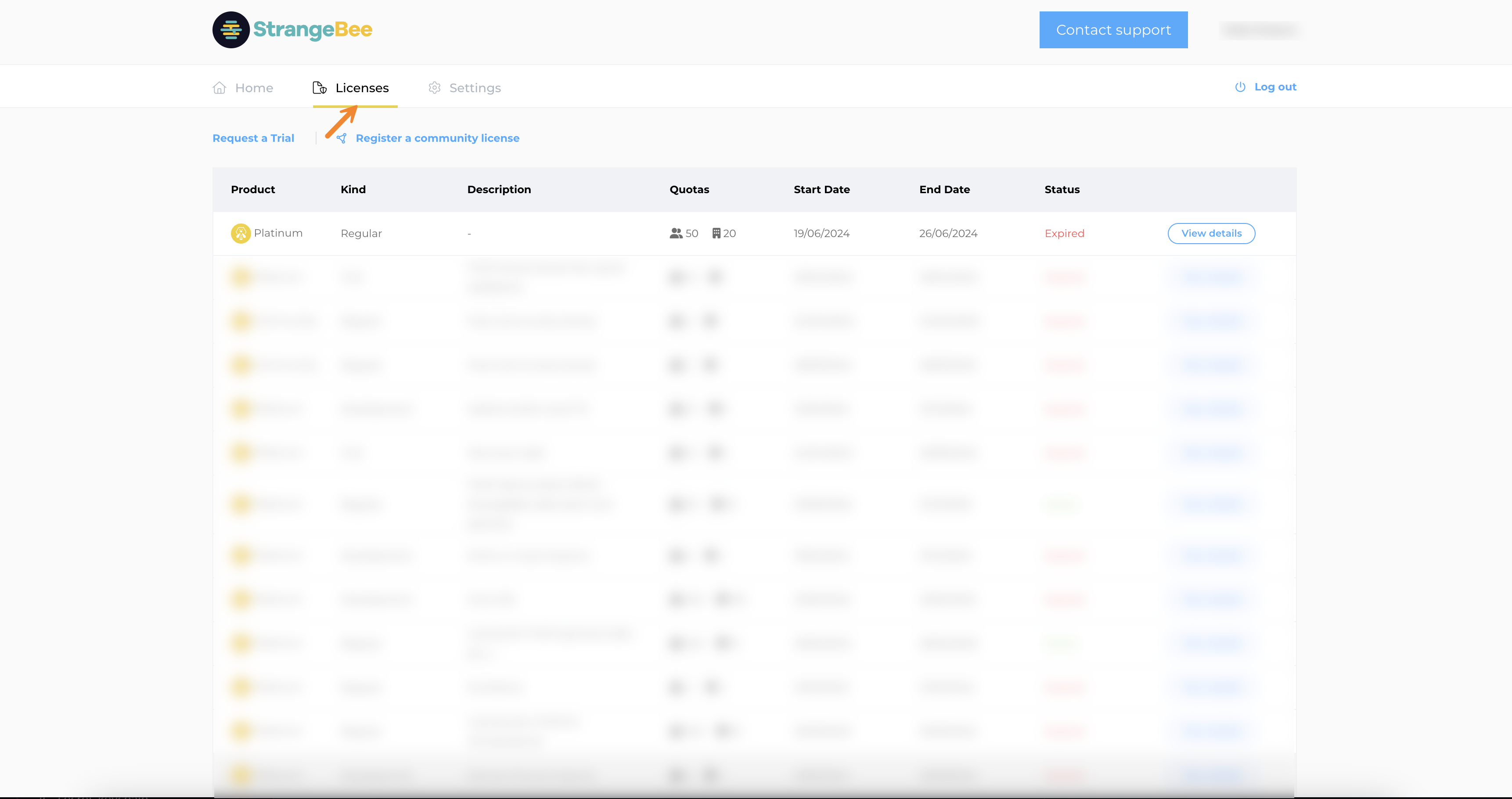Screen dimensions: 1512x799
Task: Click the Status column header
Action: tap(1062, 190)
